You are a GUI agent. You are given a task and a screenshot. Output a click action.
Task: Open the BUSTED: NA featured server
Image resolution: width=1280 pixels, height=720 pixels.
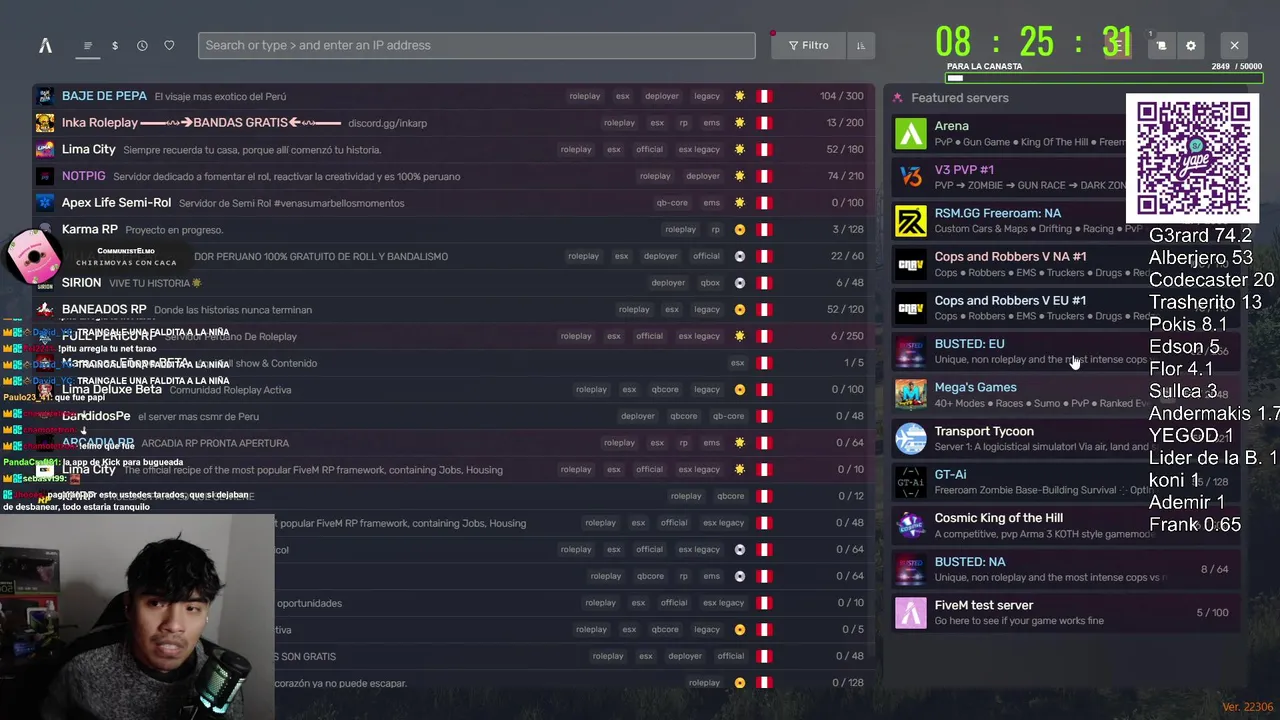pos(1066,569)
